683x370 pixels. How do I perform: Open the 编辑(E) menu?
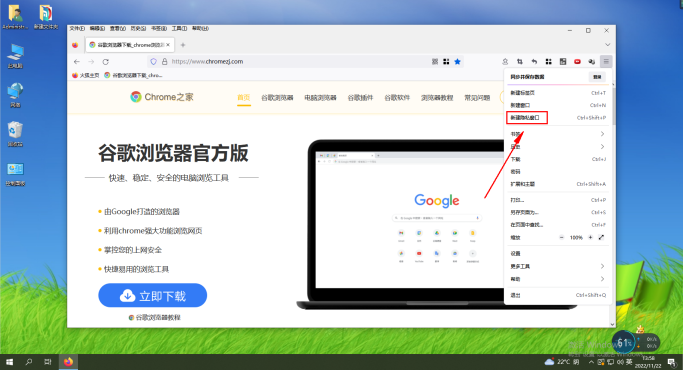tap(97, 28)
